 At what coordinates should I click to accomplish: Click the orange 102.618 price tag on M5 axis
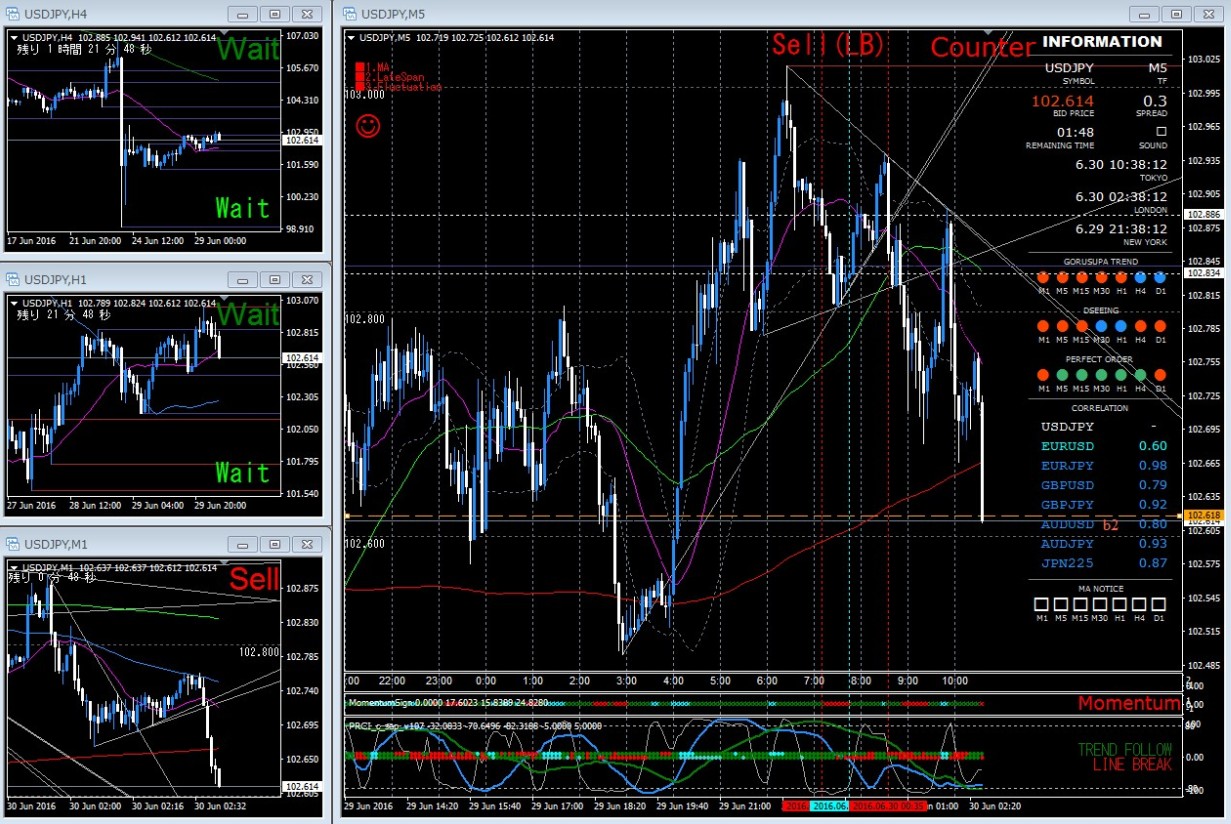click(1202, 514)
